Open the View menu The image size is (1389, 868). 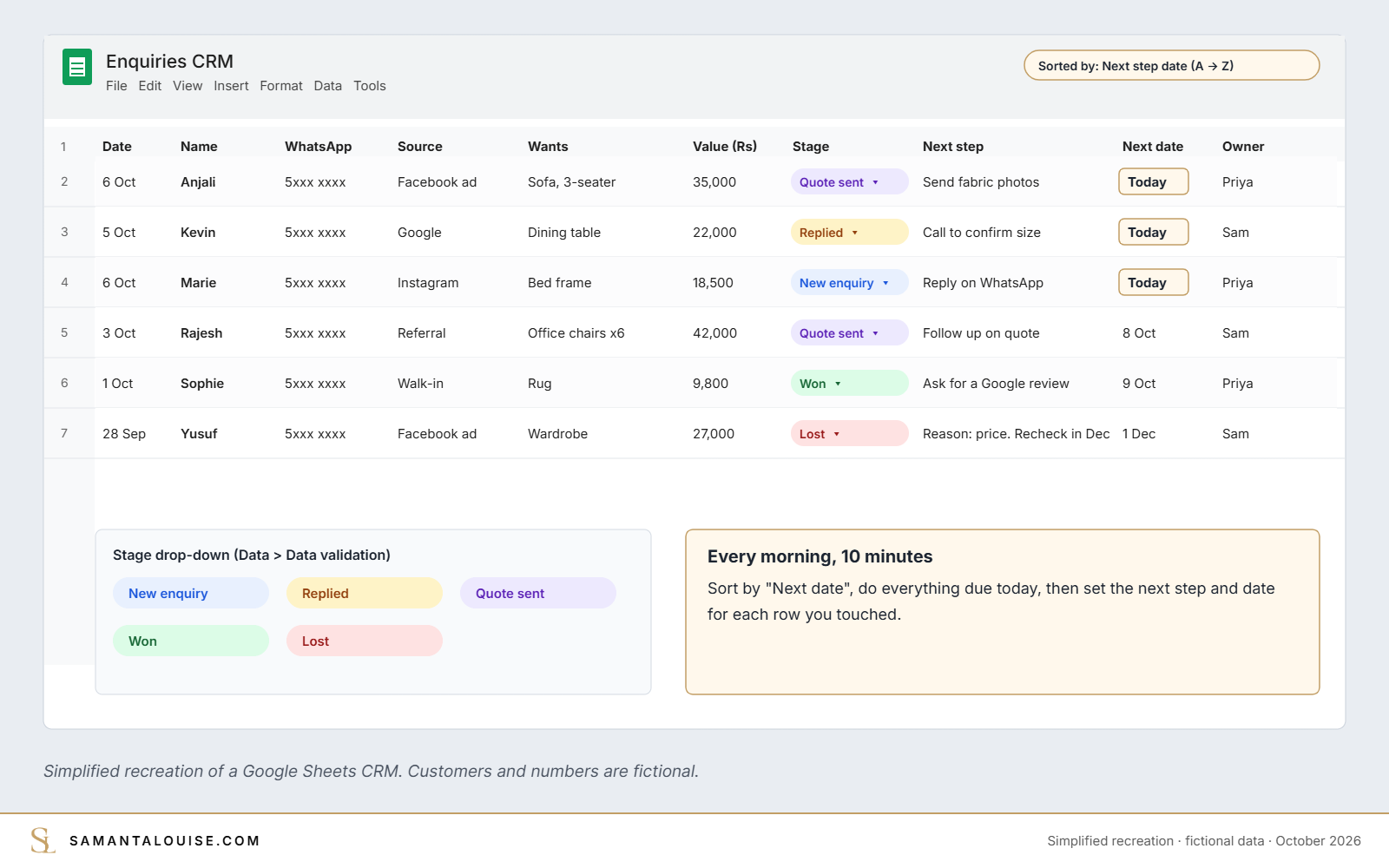188,86
